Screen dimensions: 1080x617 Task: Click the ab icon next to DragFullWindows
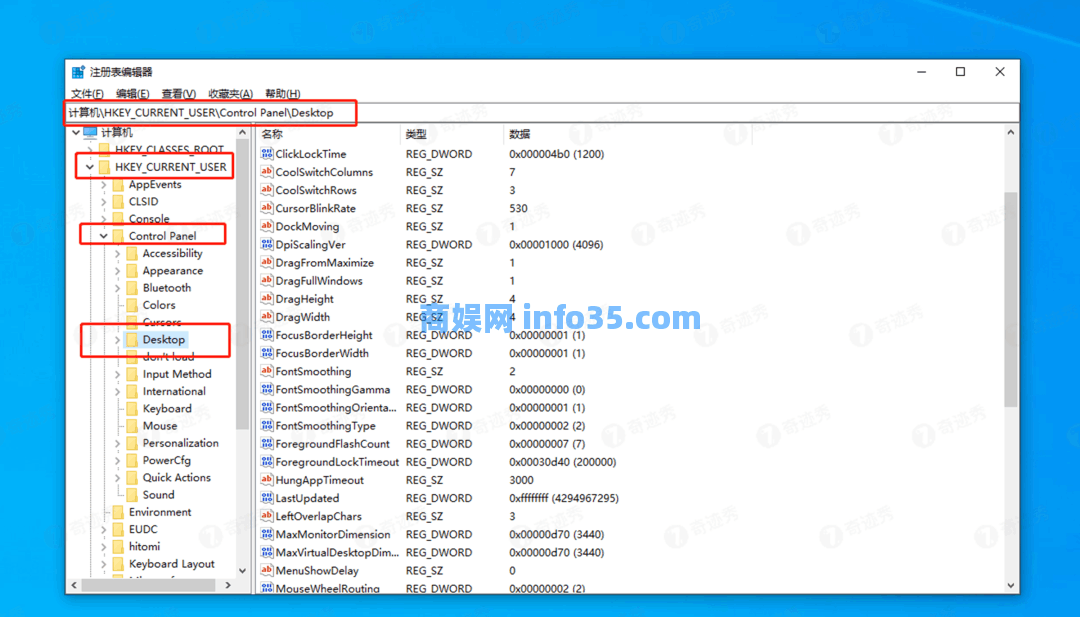267,280
